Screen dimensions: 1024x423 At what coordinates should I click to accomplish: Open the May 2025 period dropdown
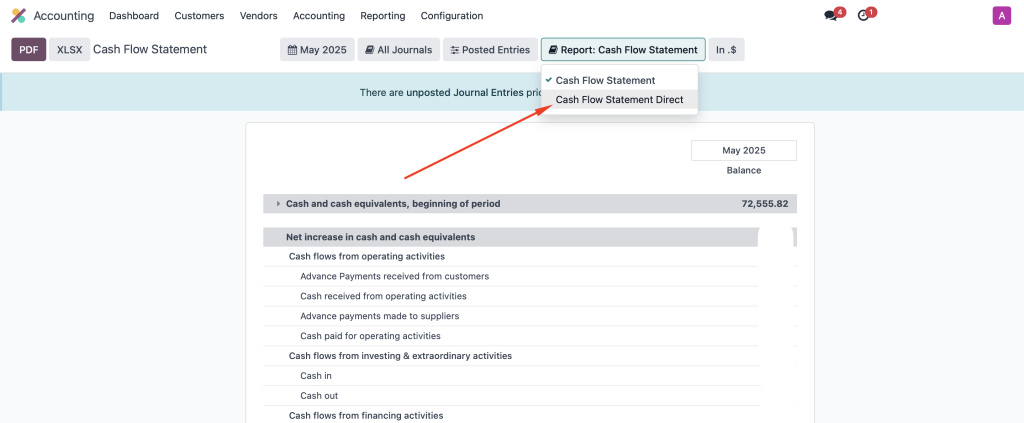317,50
